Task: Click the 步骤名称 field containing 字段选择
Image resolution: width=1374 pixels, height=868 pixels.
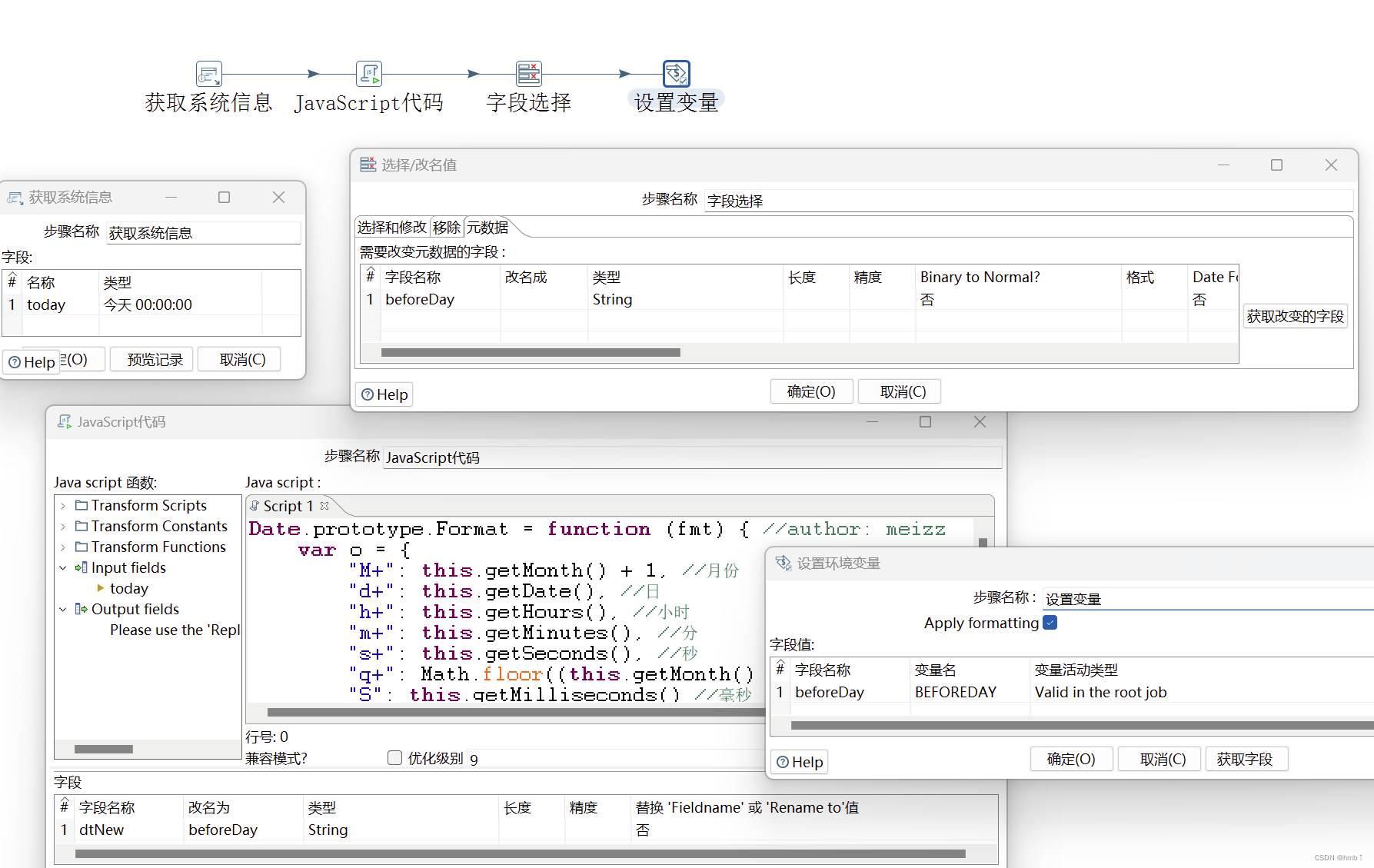Action: 1028,201
